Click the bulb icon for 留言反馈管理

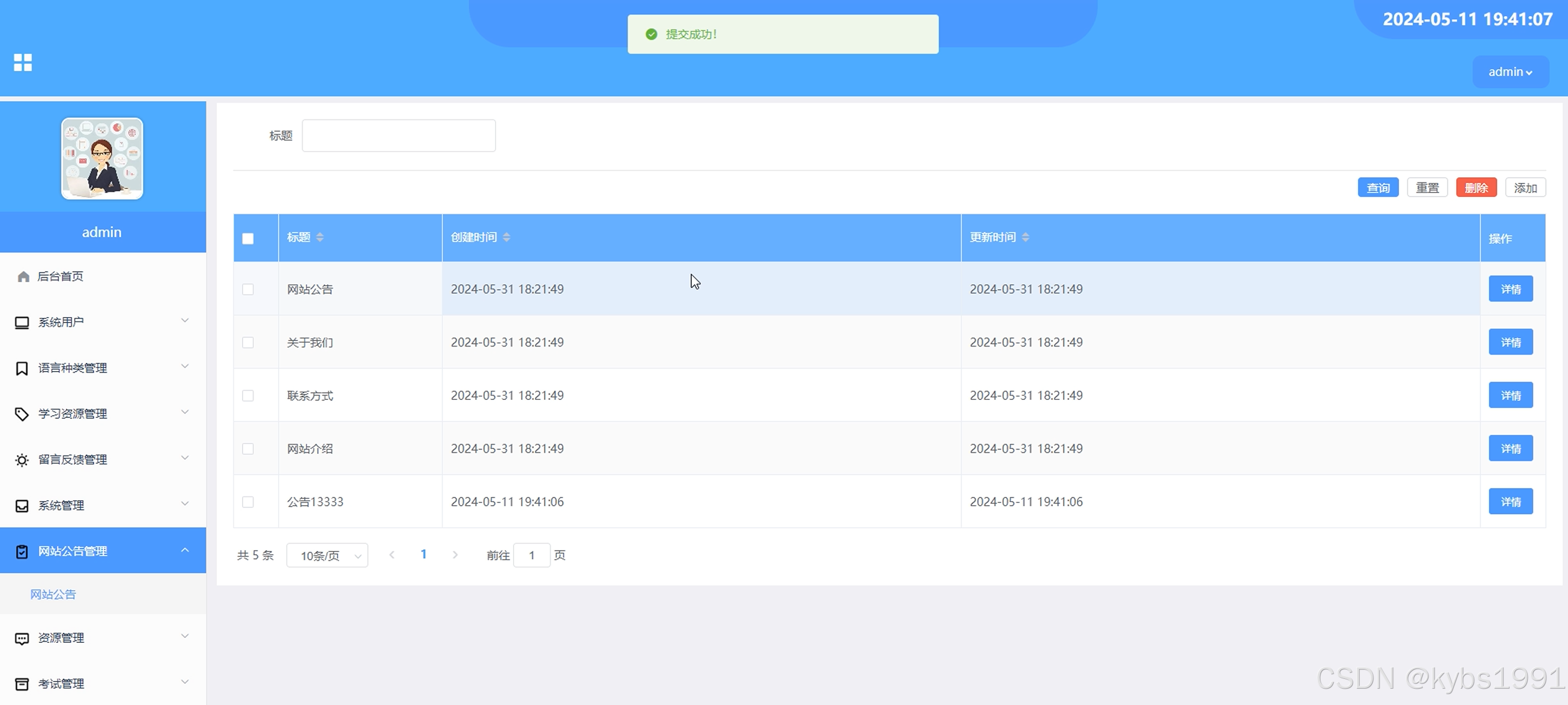pyautogui.click(x=22, y=460)
